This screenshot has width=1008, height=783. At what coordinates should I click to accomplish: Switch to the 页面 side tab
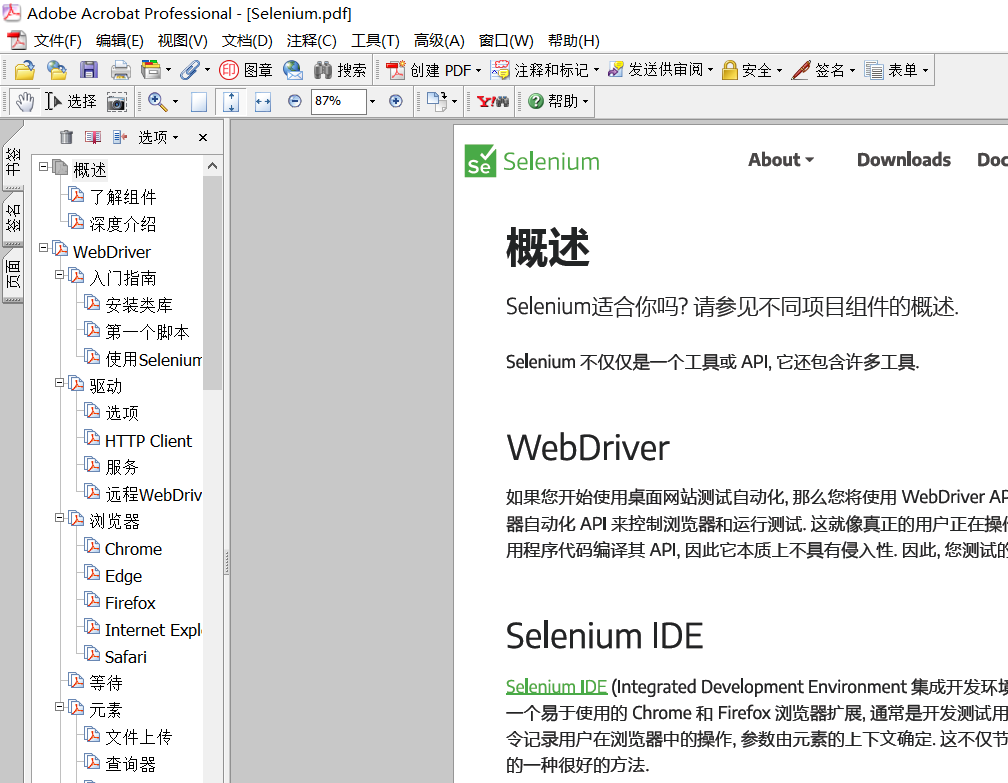click(13, 274)
